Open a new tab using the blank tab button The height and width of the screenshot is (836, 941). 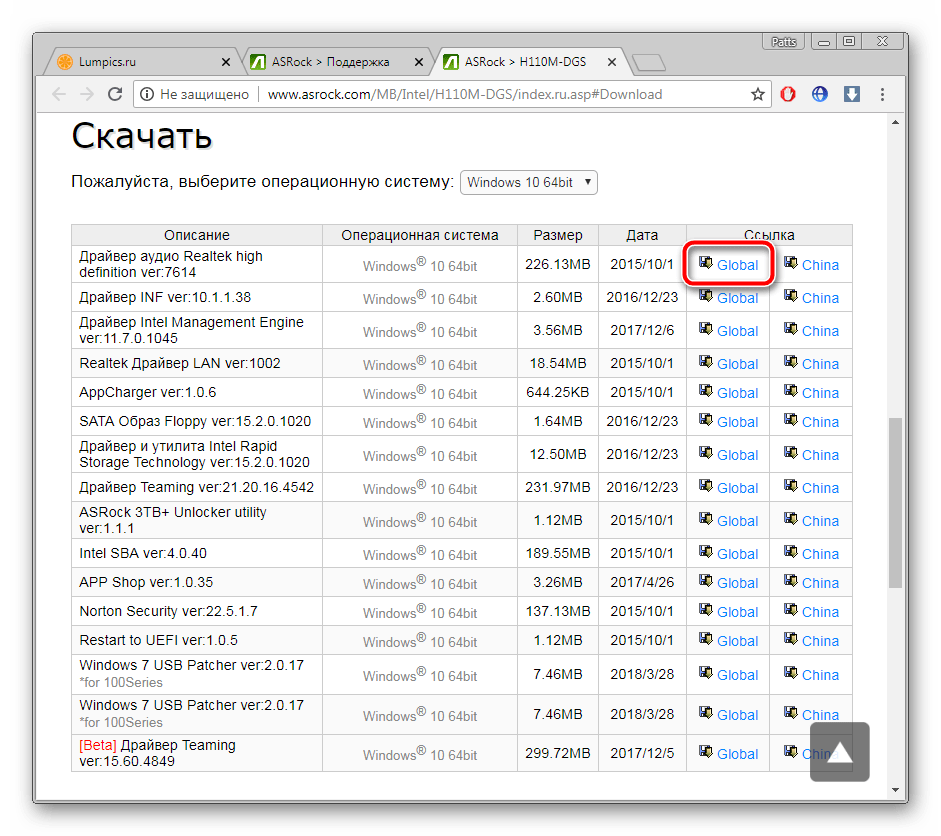pyautogui.click(x=649, y=63)
